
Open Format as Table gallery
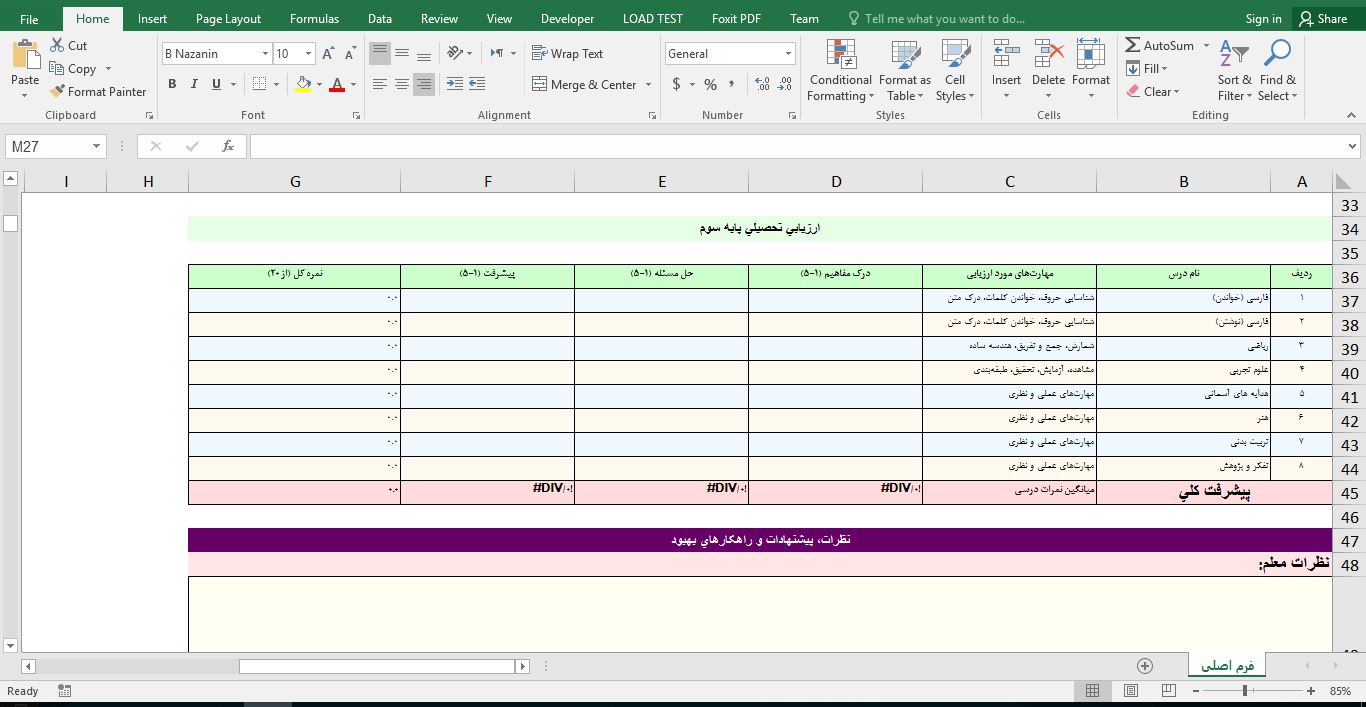903,70
